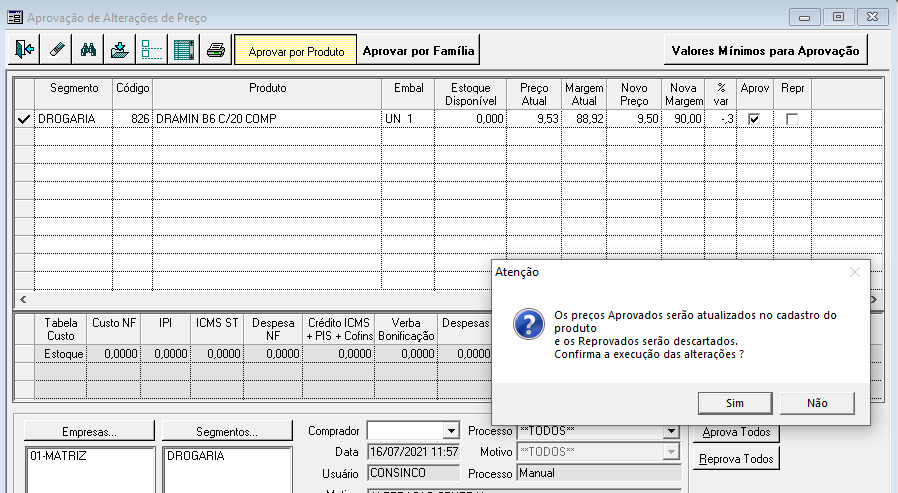Click the grid table view icon
Image resolution: width=898 pixels, height=493 pixels.
coord(184,50)
